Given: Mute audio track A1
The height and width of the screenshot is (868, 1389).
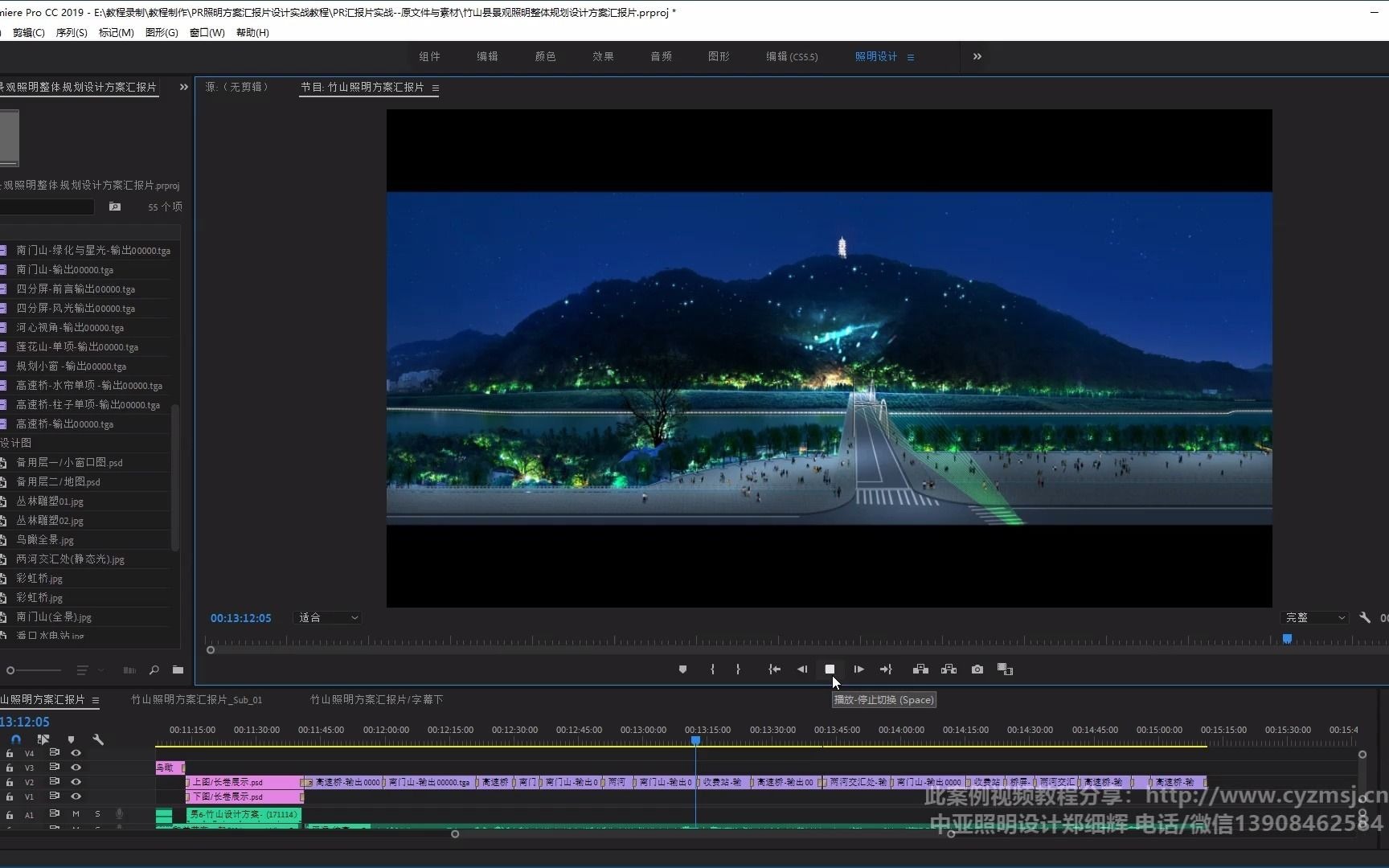Looking at the screenshot, I should (76, 814).
